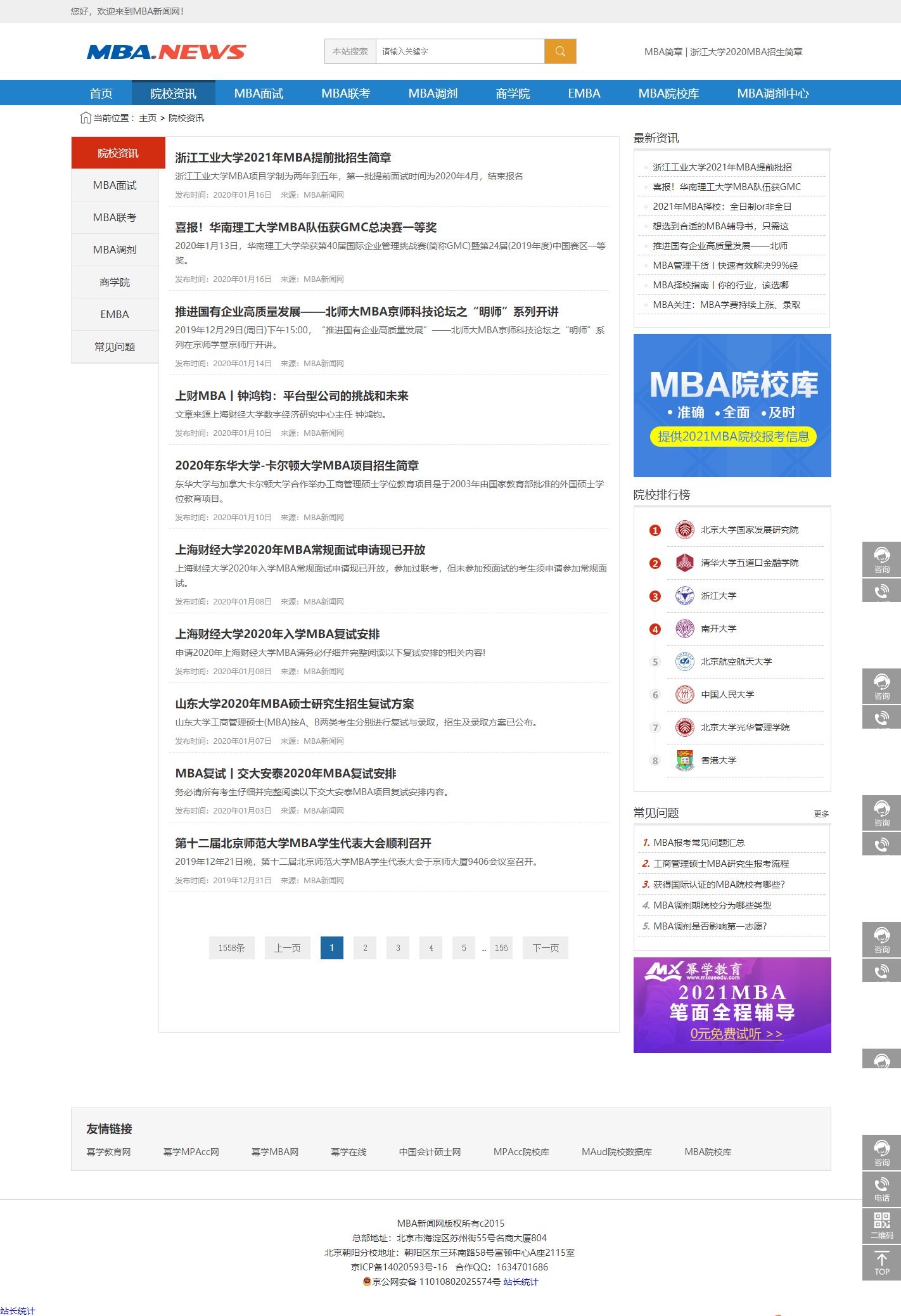901x1316 pixels.
Task: Open article 第十二届北京师范大学MBA学生代表大会顺利召开
Action: [x=304, y=843]
